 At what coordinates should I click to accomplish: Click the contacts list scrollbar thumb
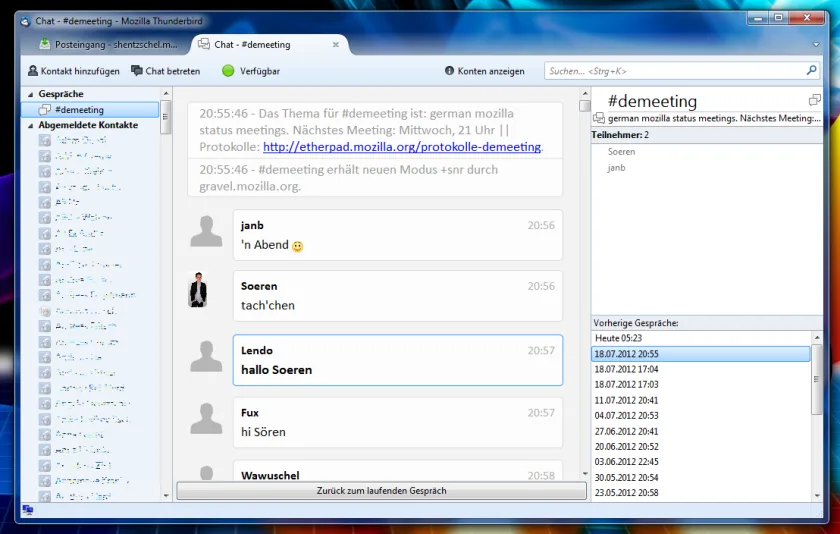[x=166, y=116]
